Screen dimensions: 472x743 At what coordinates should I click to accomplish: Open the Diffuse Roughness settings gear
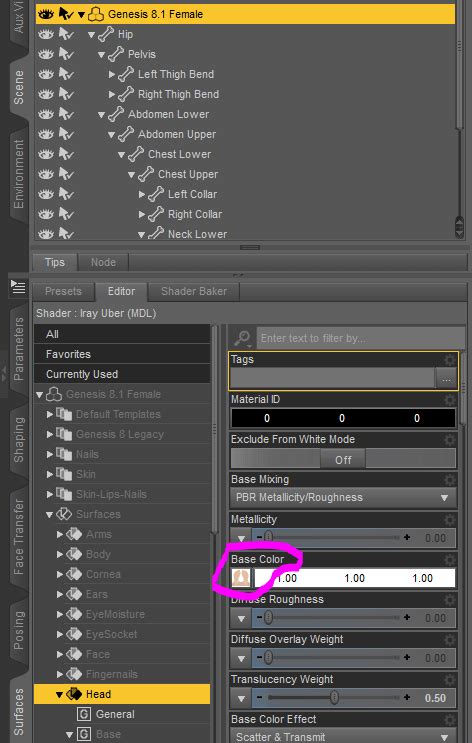(449, 600)
